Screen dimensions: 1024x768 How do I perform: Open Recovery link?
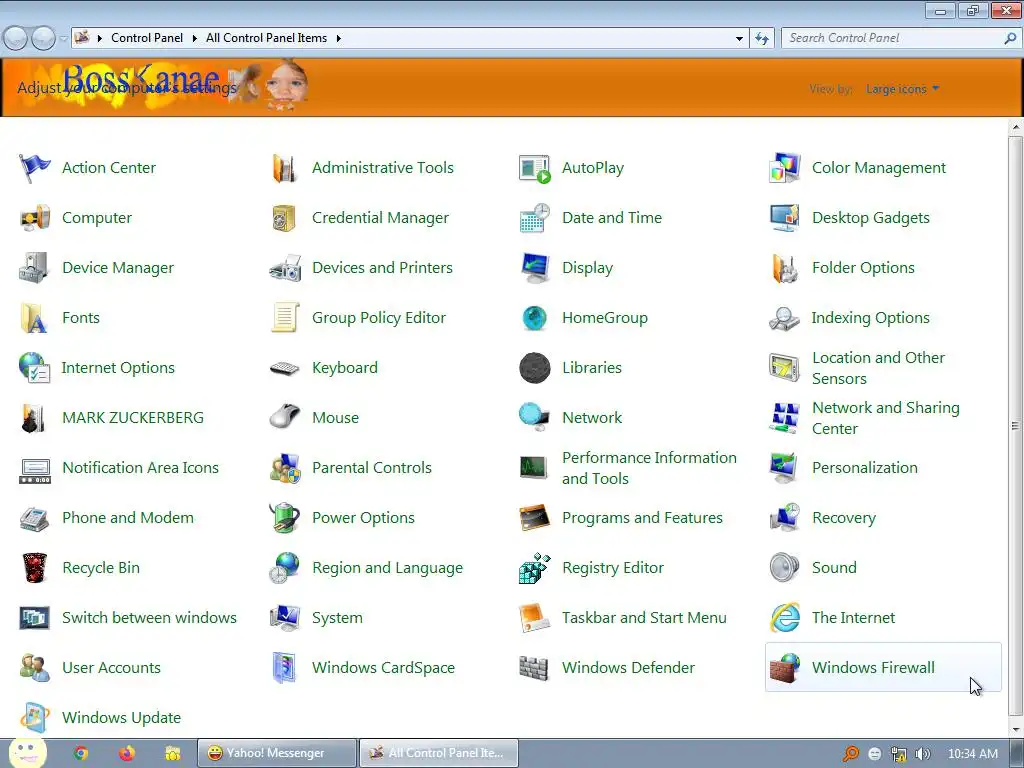coord(844,518)
